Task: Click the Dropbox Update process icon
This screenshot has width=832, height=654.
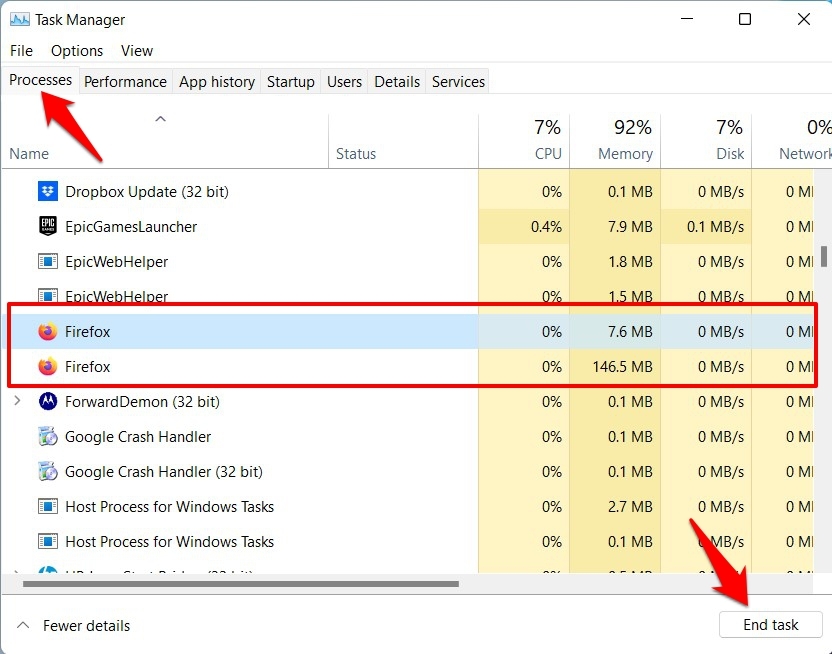Action: pyautogui.click(x=47, y=191)
